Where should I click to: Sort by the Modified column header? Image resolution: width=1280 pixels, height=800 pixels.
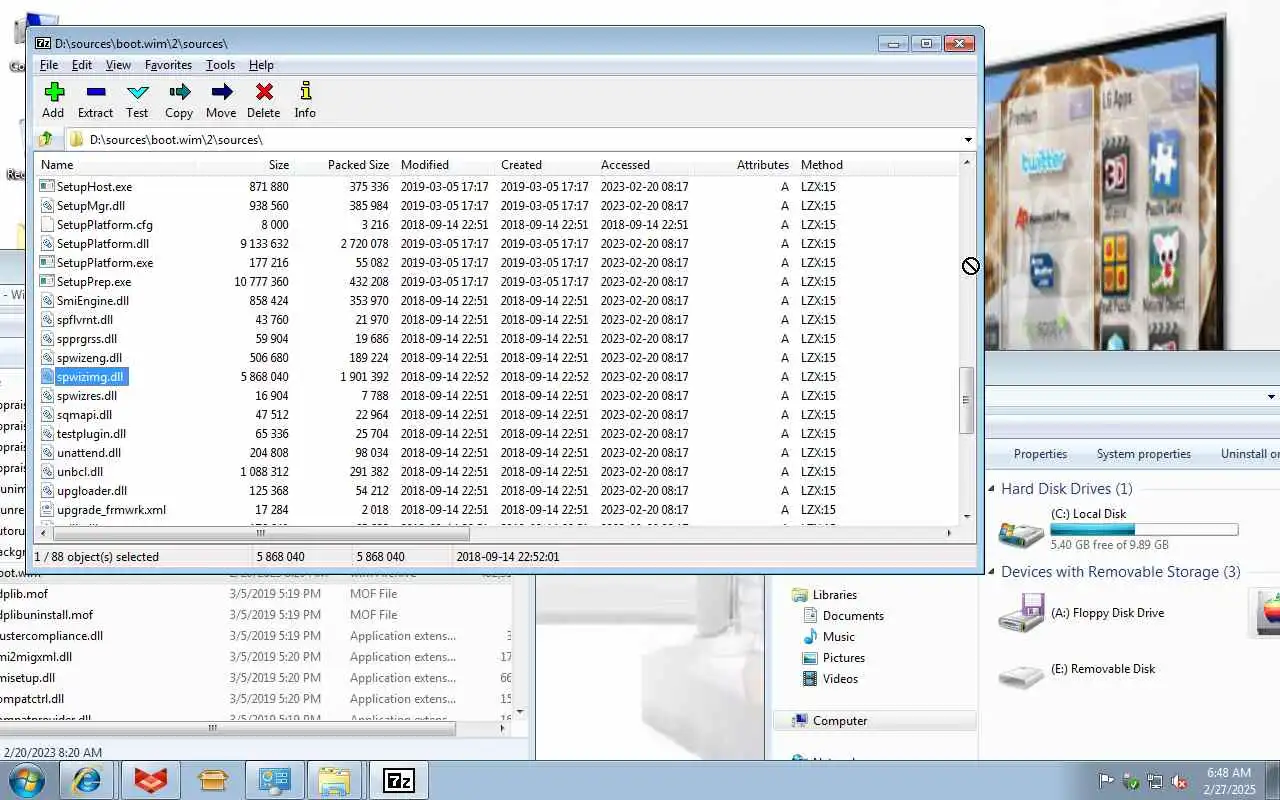coord(445,165)
